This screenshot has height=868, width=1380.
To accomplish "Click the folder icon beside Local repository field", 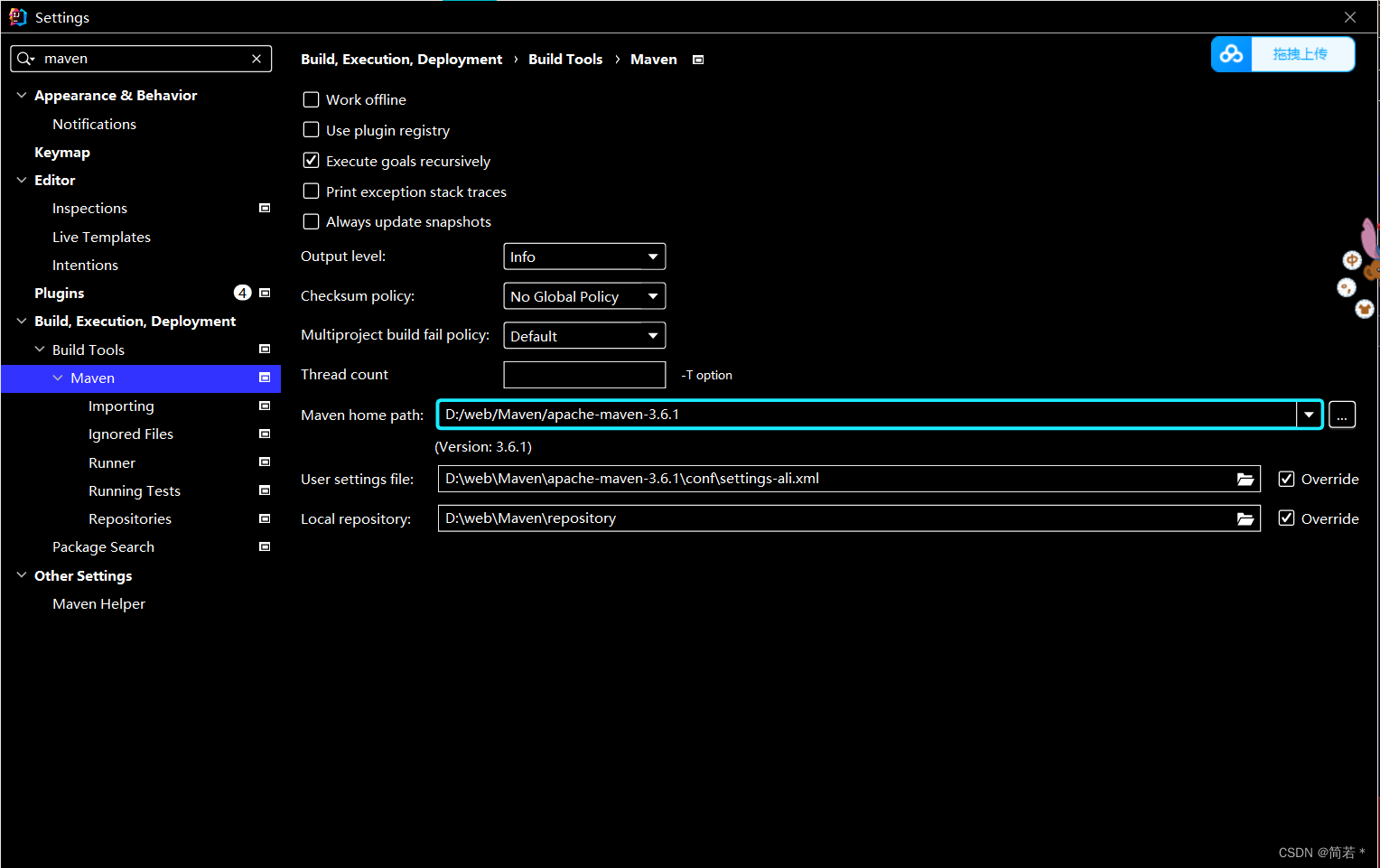I will 1245,518.
